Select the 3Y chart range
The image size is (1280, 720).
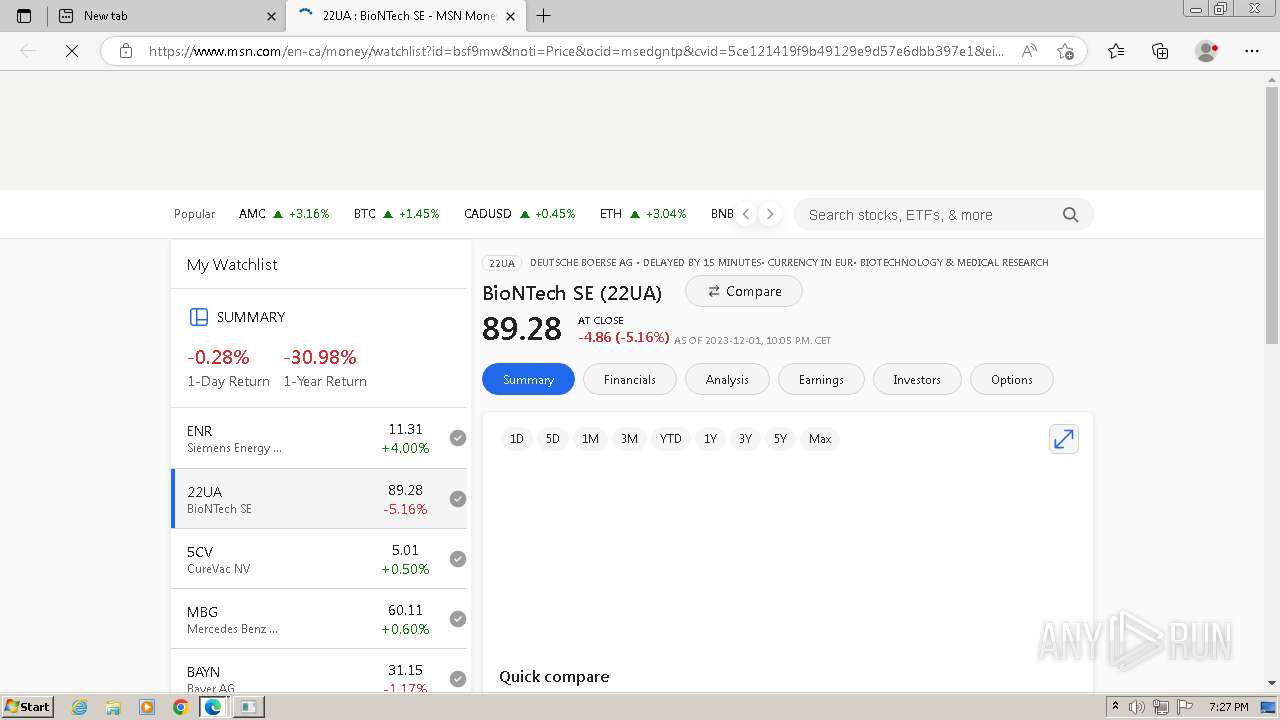tap(745, 439)
